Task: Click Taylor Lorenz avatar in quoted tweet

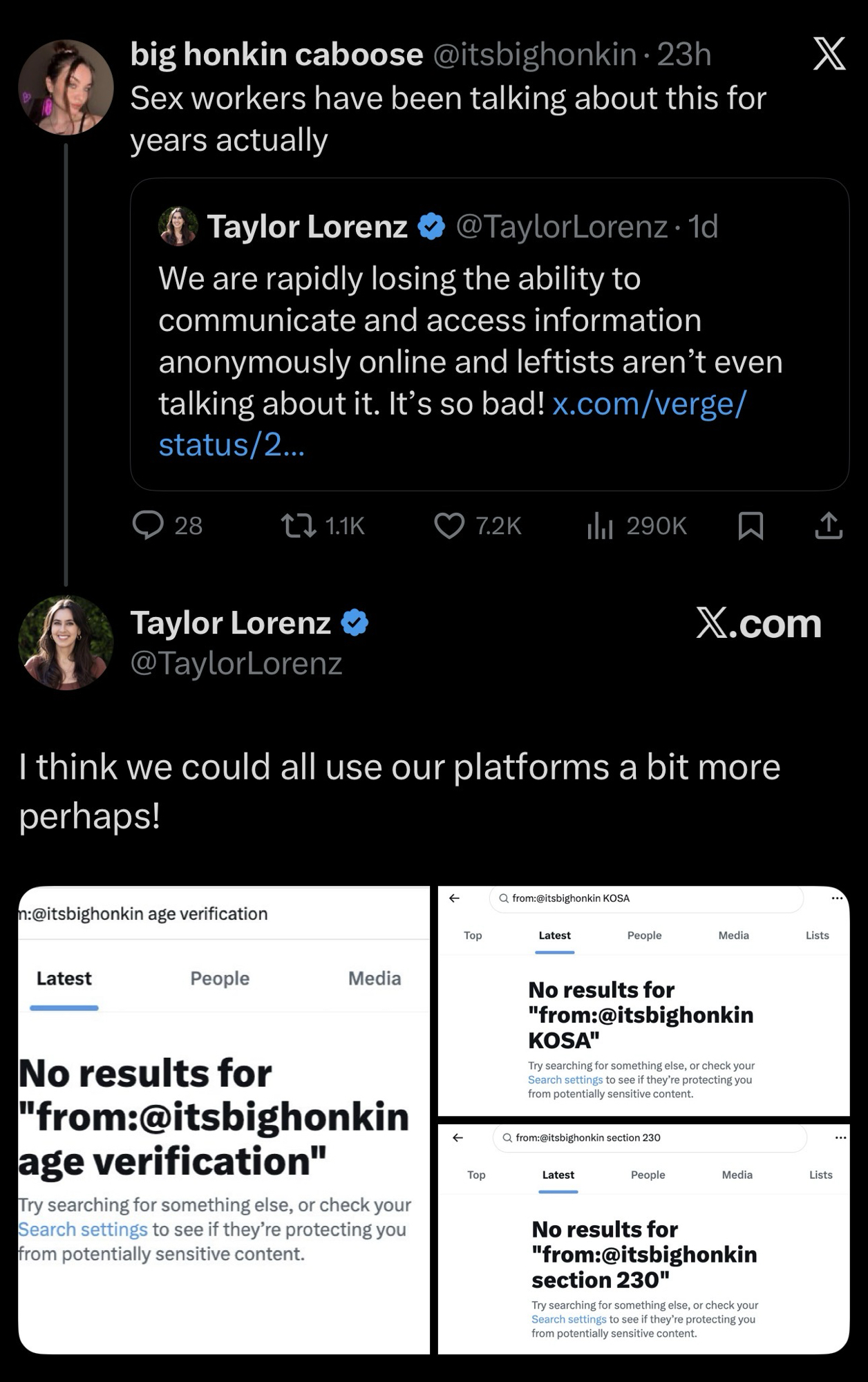Action: pos(178,226)
